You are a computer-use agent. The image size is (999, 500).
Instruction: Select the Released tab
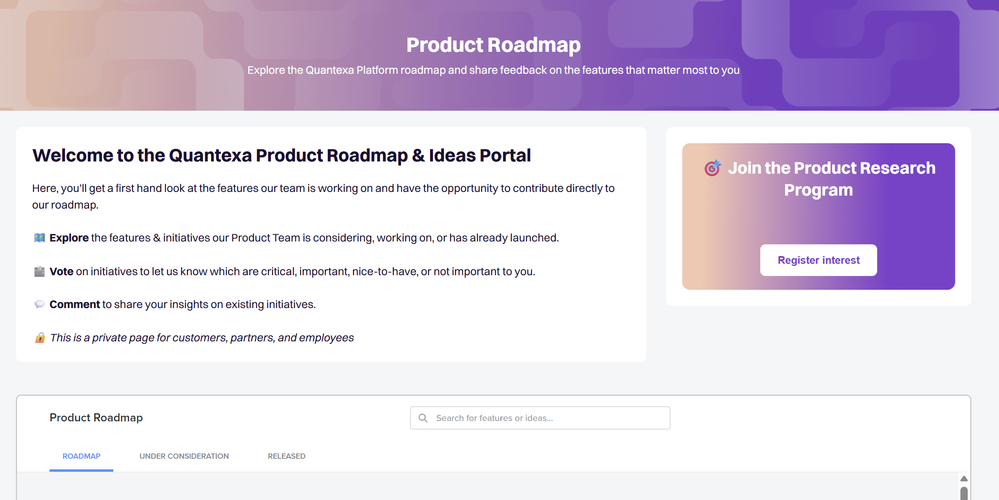pos(286,456)
